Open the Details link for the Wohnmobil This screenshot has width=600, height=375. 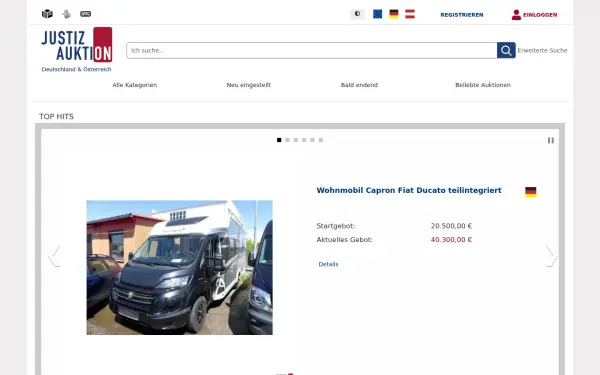(328, 264)
